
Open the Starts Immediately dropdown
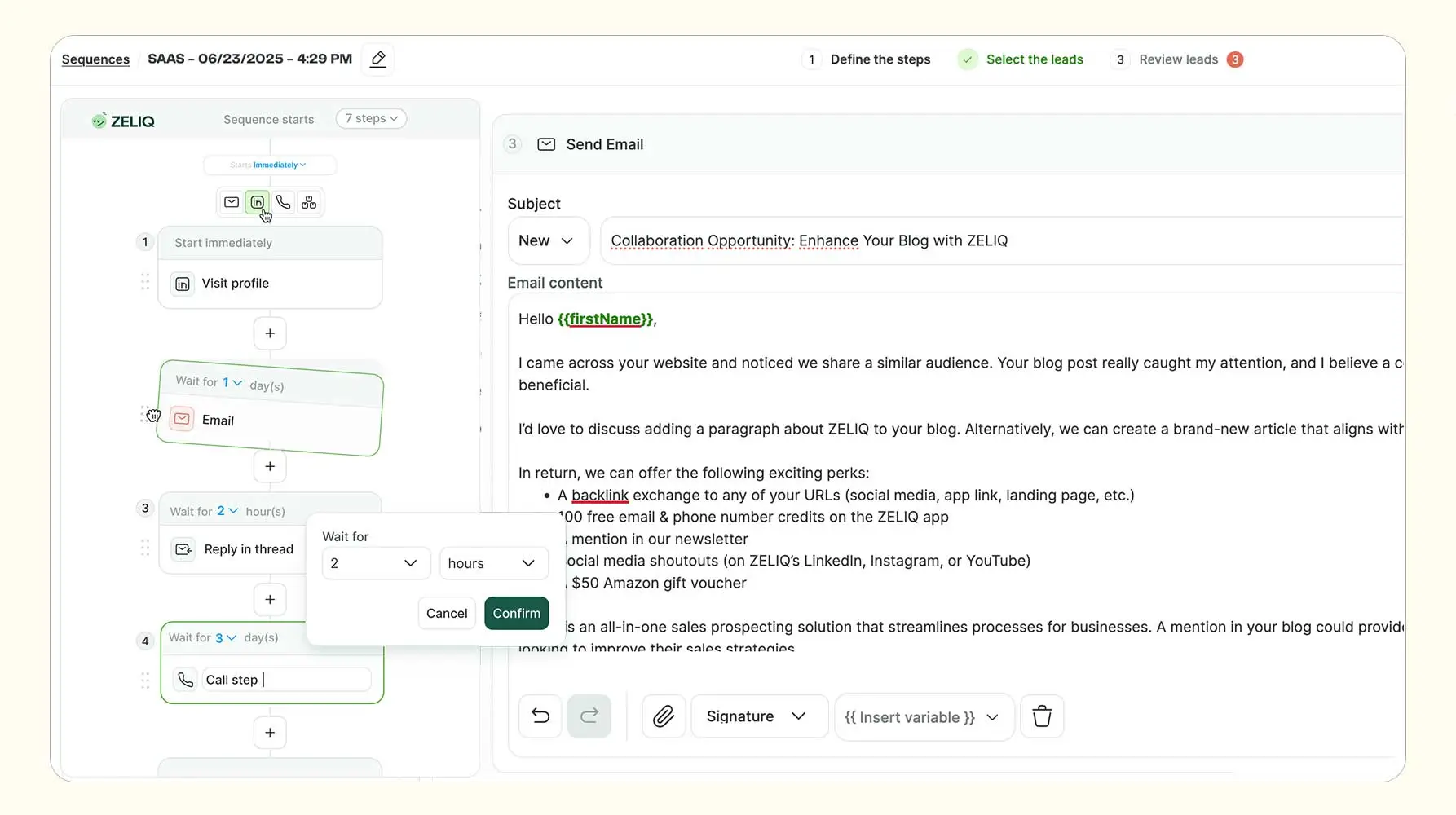click(268, 165)
